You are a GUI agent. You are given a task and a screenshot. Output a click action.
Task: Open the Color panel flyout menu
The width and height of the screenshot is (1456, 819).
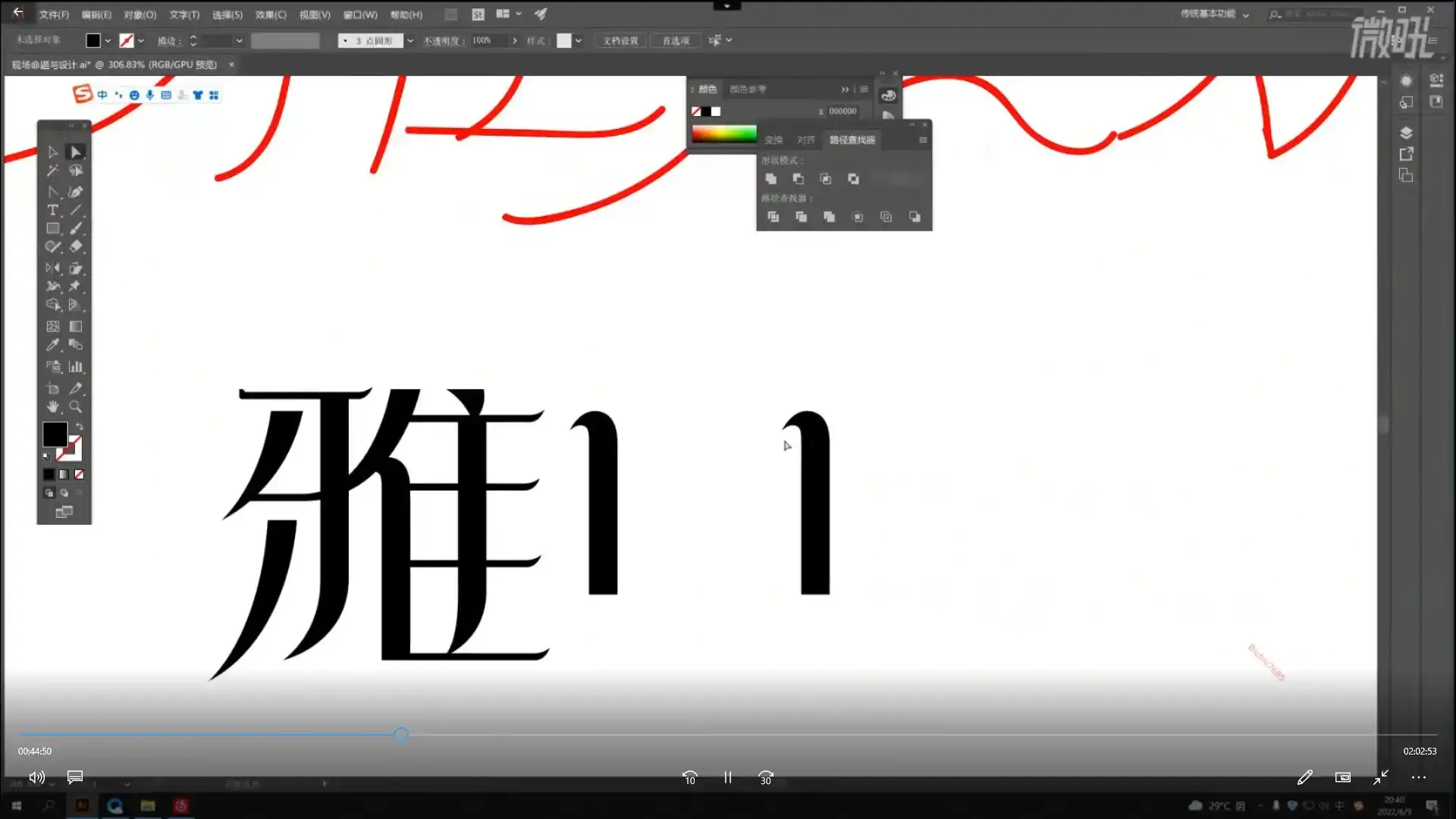pos(864,89)
